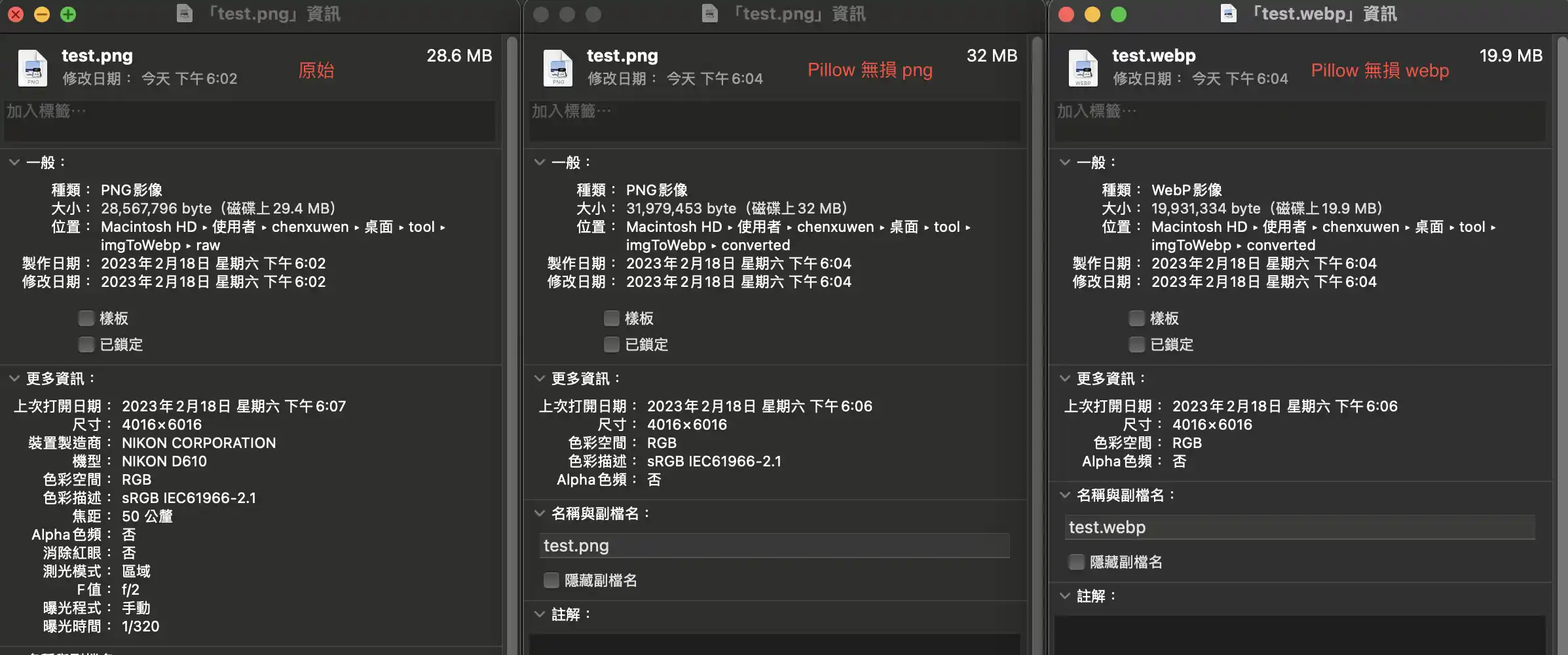Click title bar document icon of left test.png window
Viewport: 1568px width, 655px height.
click(x=185, y=14)
